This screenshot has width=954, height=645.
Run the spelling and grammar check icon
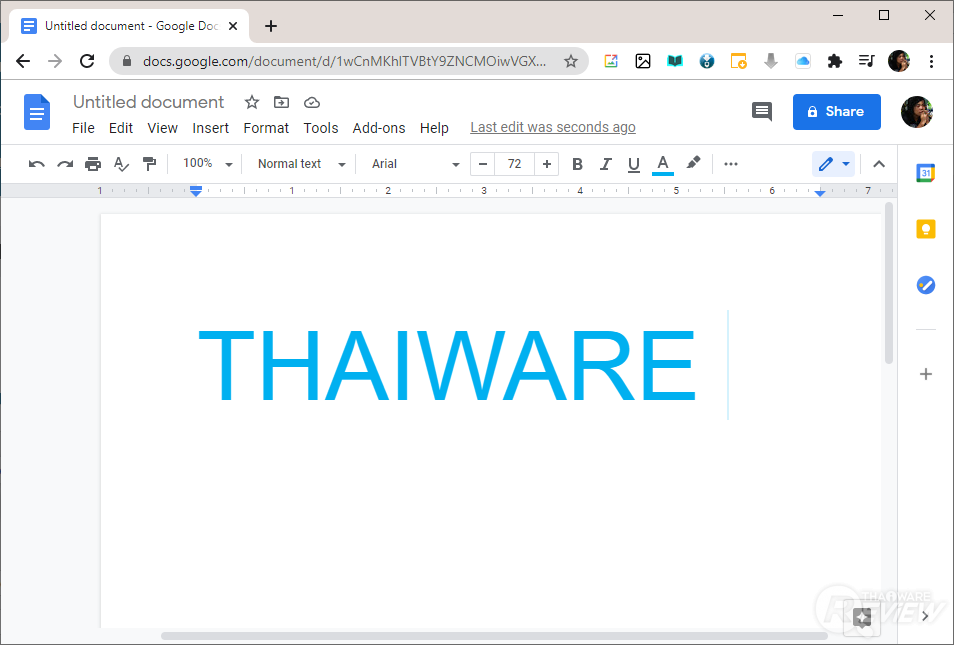121,164
